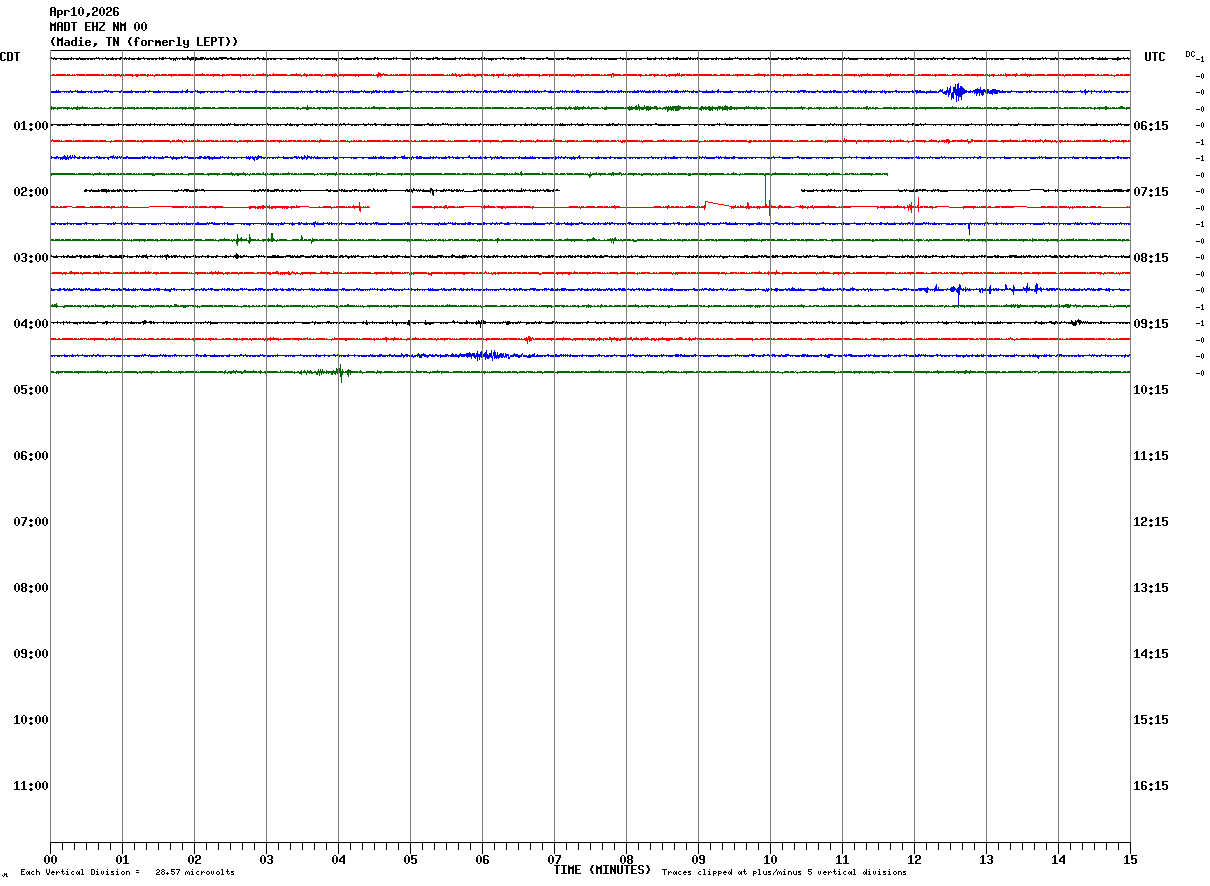Select the 01:00 CDT time label
This screenshot has height=886, width=1210.
click(x=31, y=126)
